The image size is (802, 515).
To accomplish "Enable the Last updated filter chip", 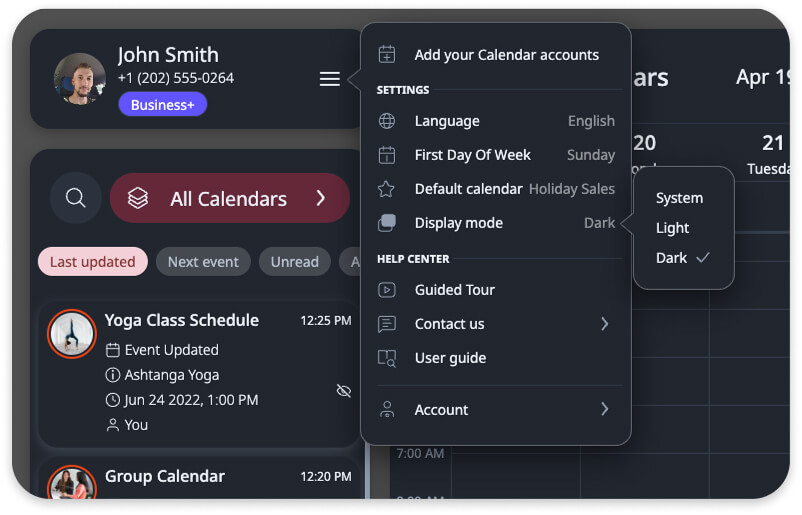I will [93, 262].
